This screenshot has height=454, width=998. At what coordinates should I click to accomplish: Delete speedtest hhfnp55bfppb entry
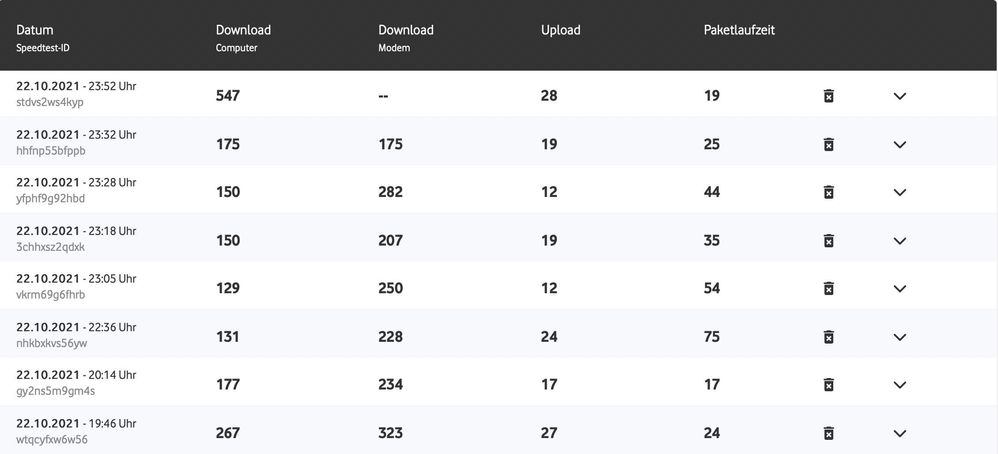pyautogui.click(x=828, y=144)
